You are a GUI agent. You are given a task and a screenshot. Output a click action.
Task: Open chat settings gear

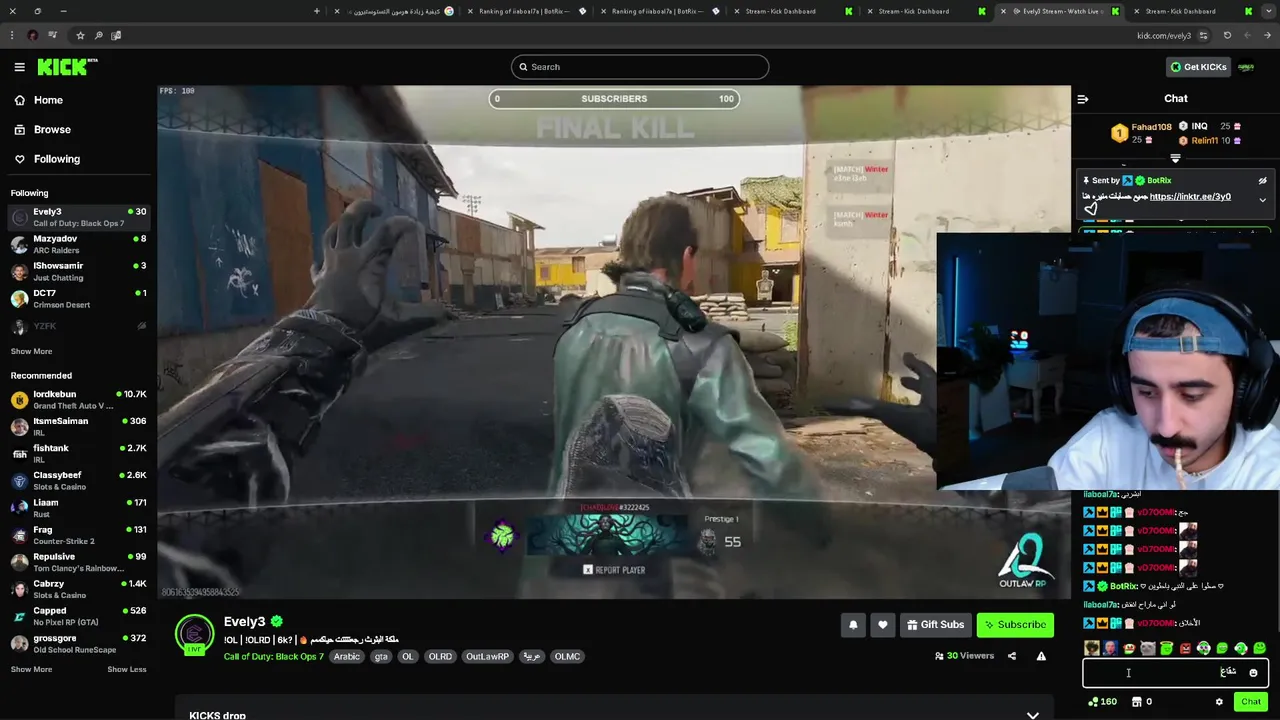pos(1219,702)
